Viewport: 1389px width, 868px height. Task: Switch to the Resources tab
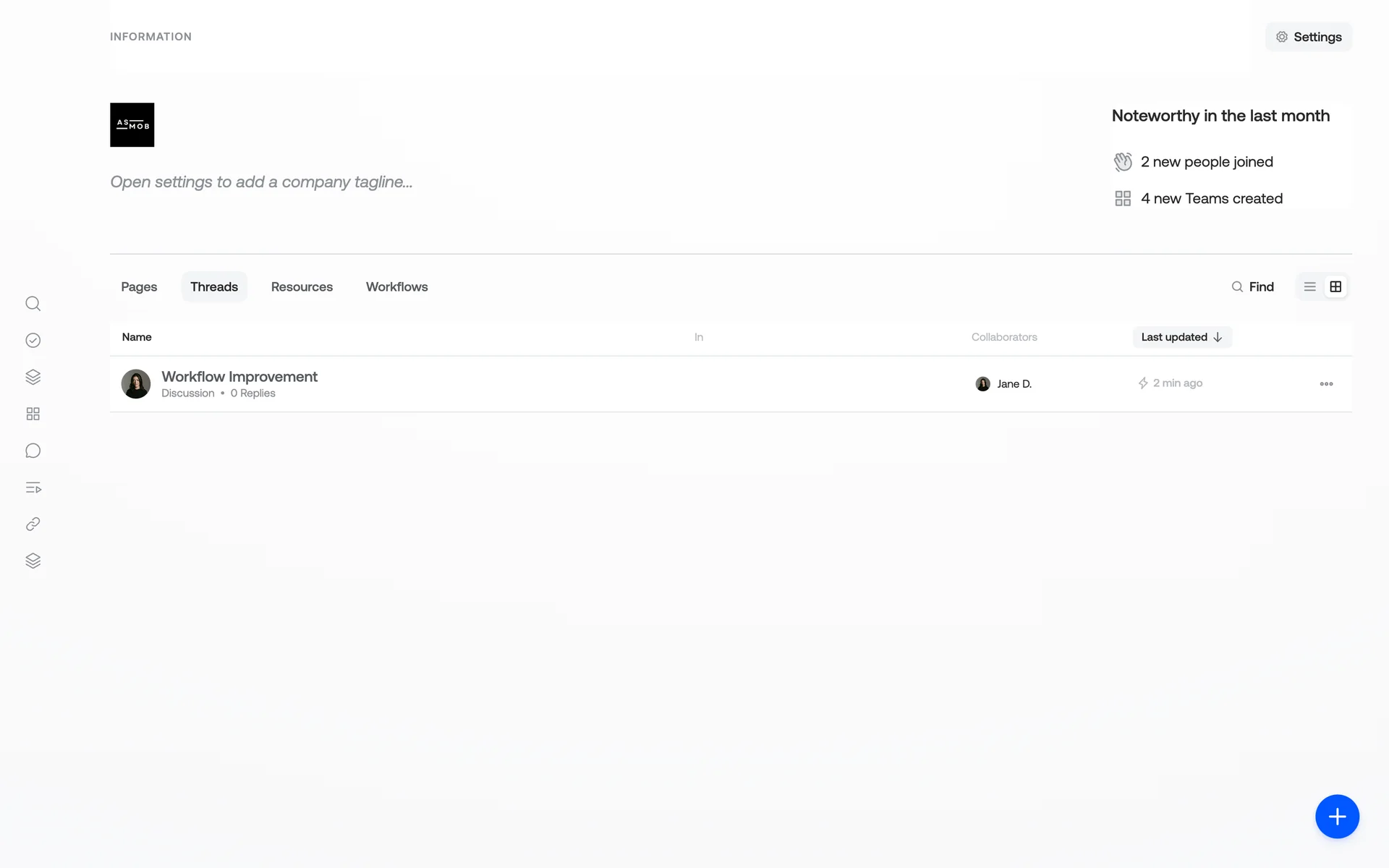[302, 287]
